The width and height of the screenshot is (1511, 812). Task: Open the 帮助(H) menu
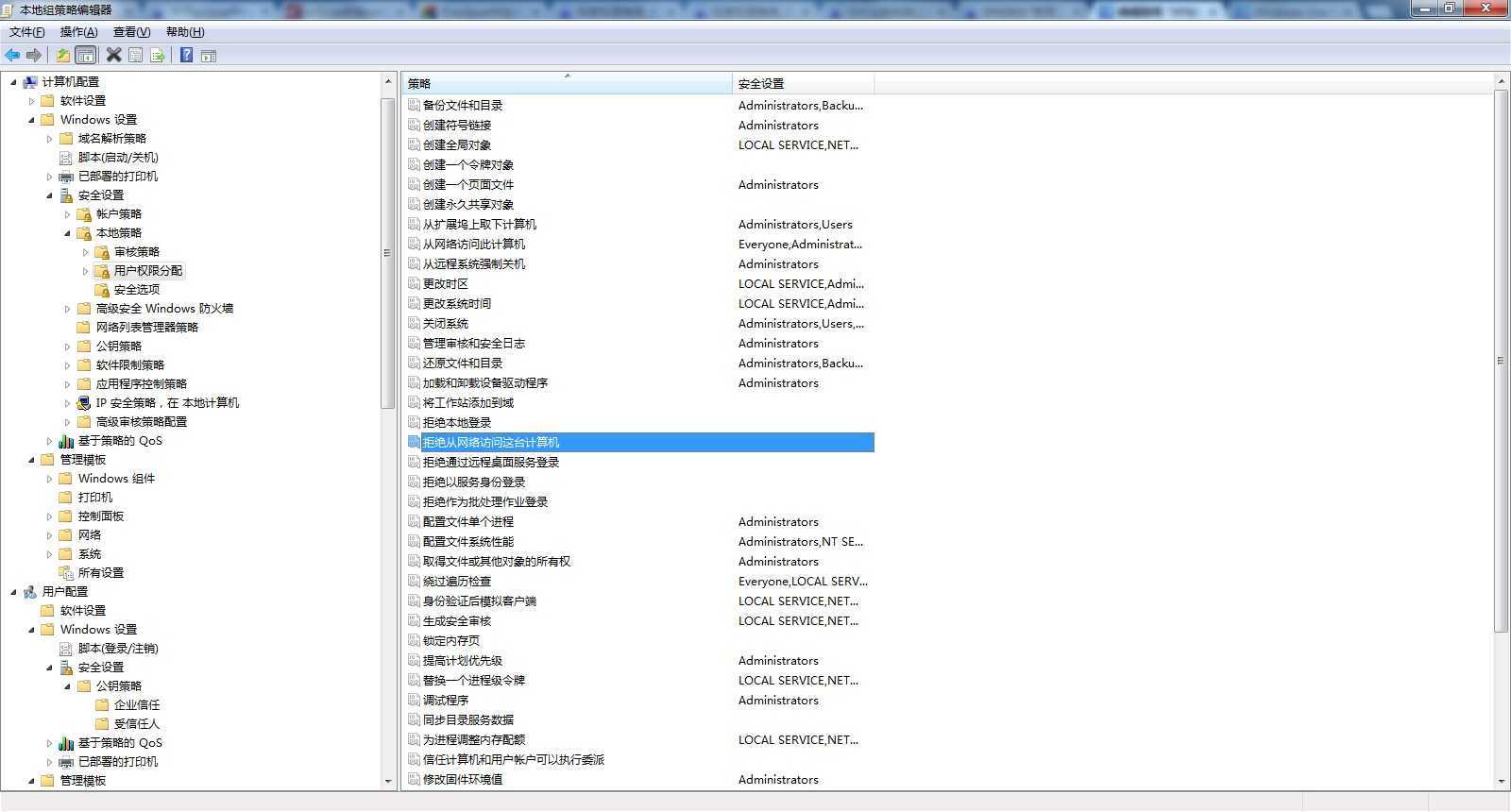point(185,32)
